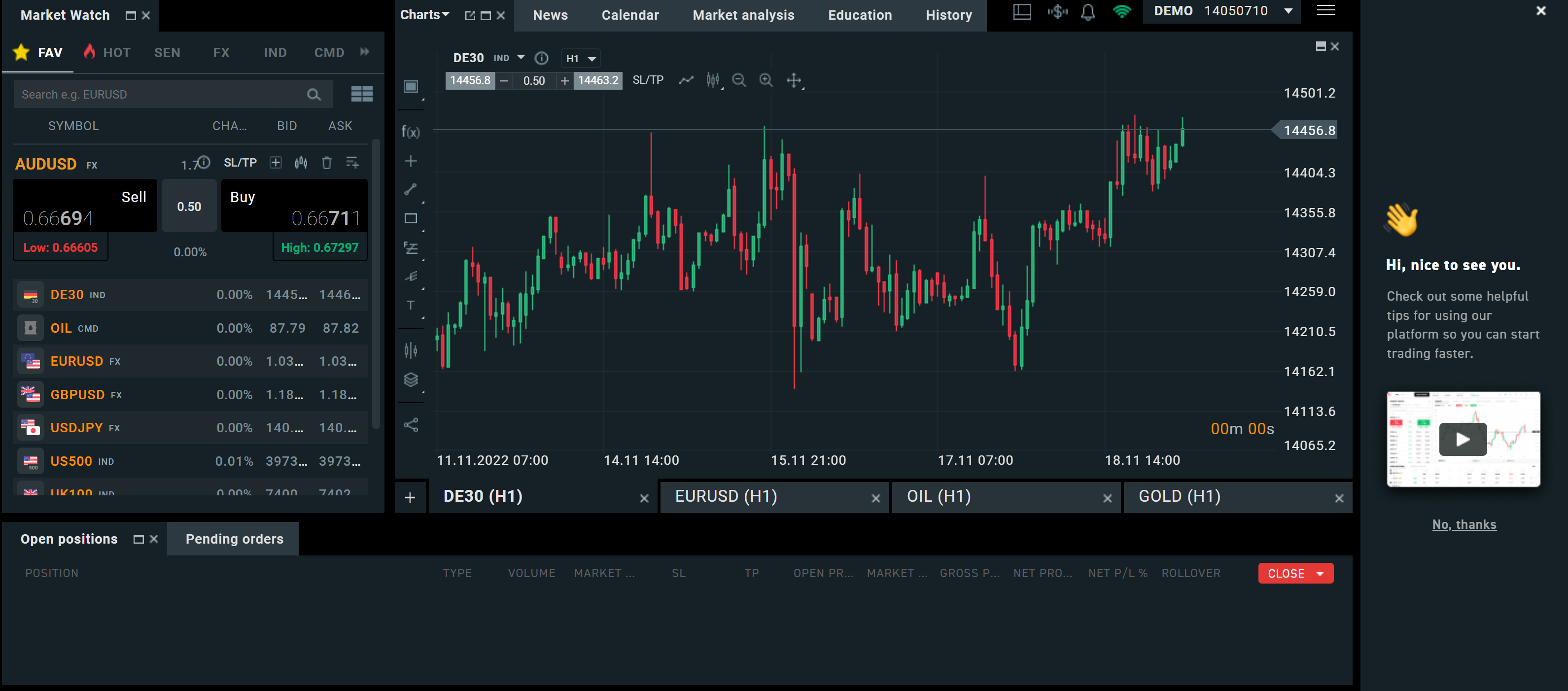The image size is (1568, 691).
Task: Open the hamburger main menu
Action: 1325,10
